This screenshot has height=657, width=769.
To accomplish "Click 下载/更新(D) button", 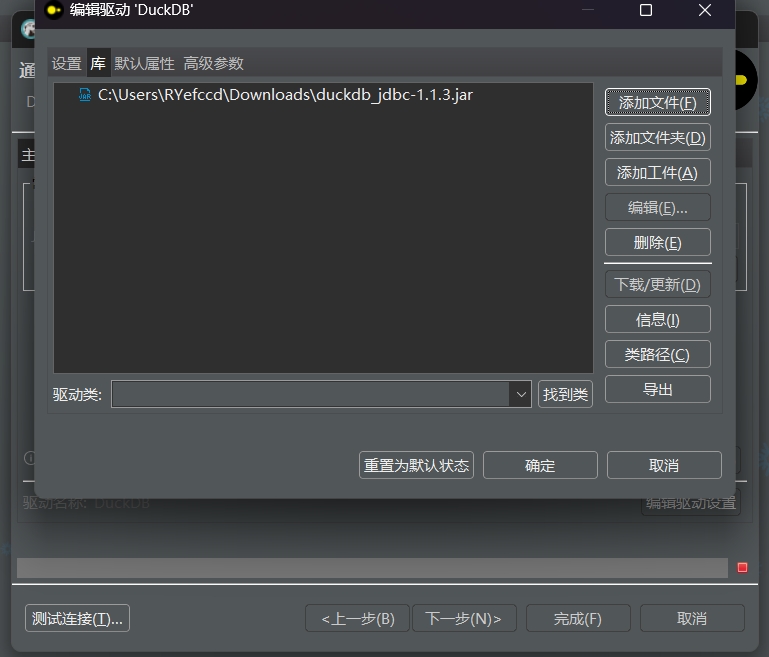I will point(658,284).
